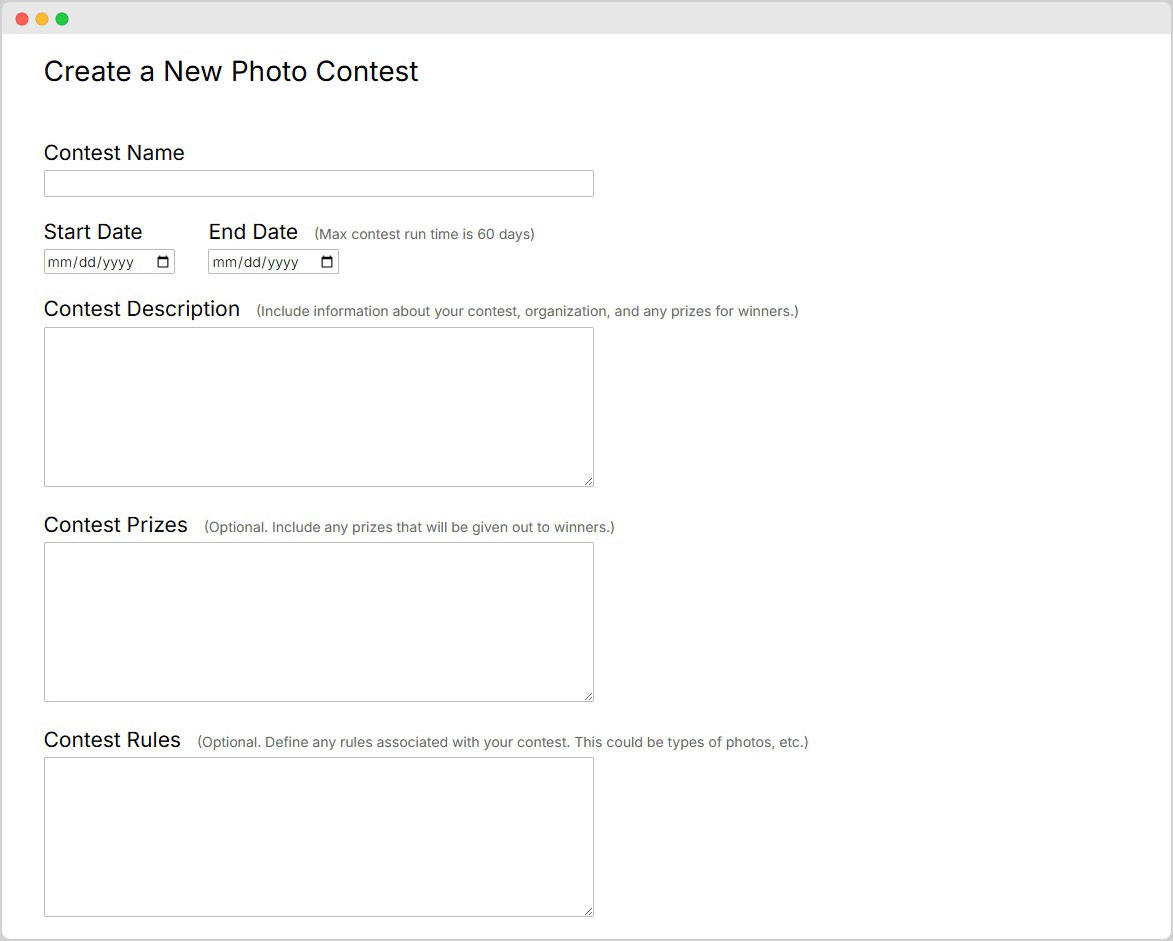Click the "Create a New Photo Contest" heading

tap(231, 72)
